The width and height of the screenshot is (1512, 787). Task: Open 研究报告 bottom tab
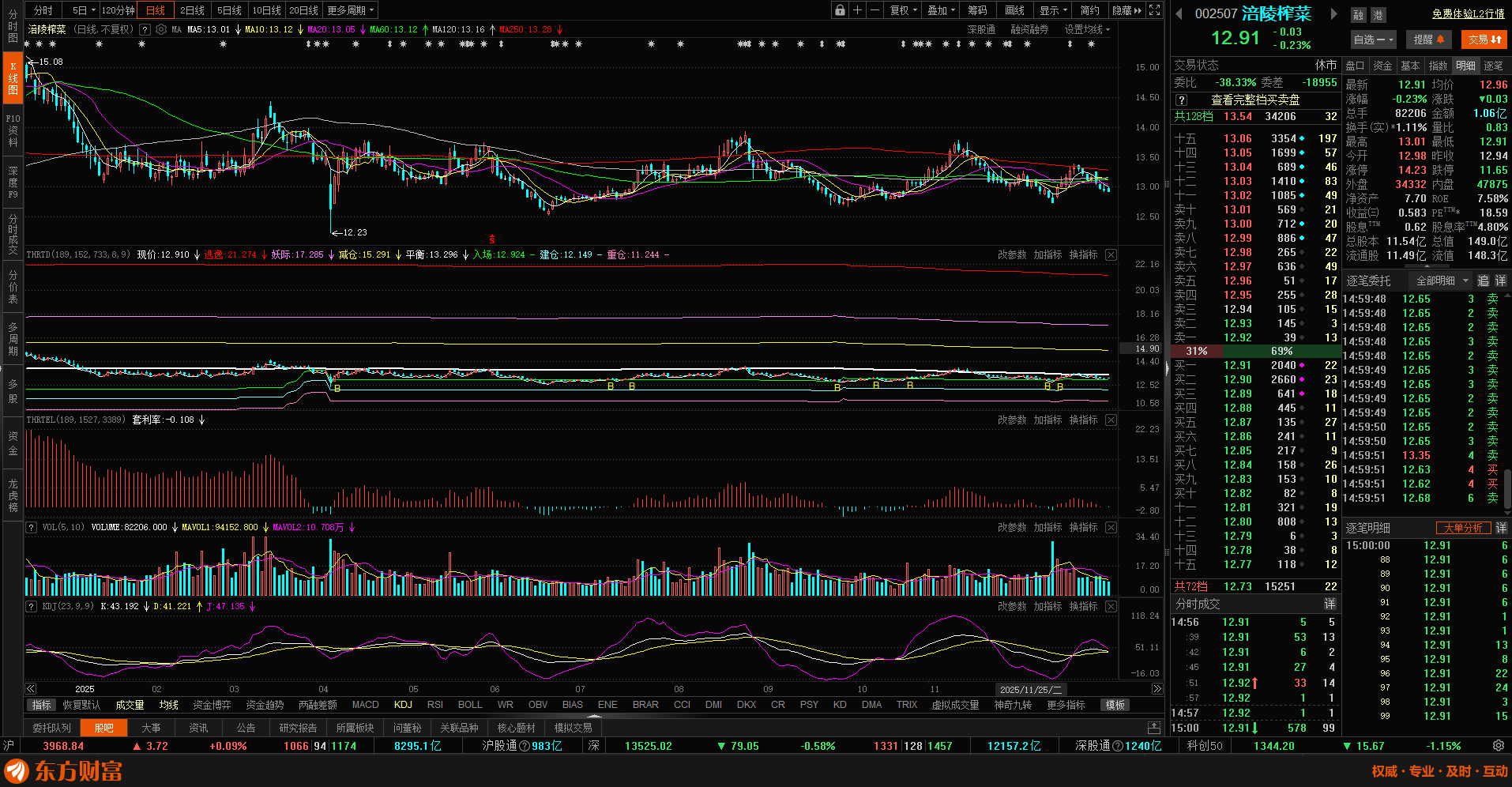pos(298,728)
